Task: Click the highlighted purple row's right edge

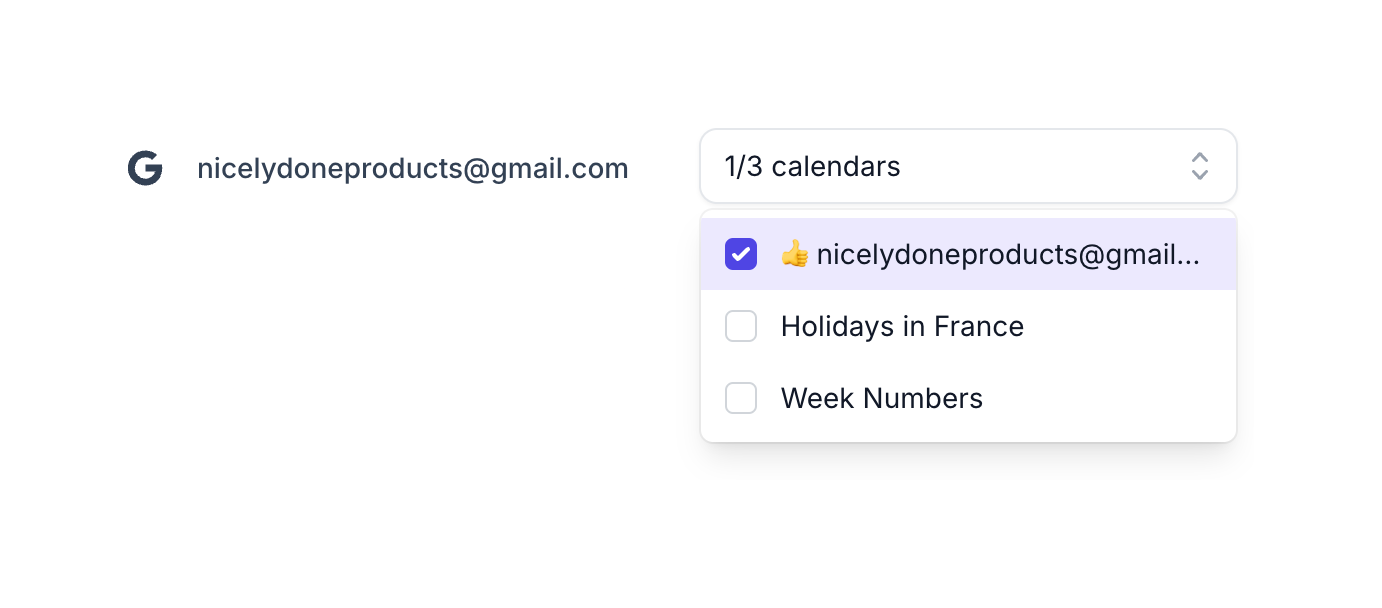Action: pyautogui.click(x=1222, y=254)
